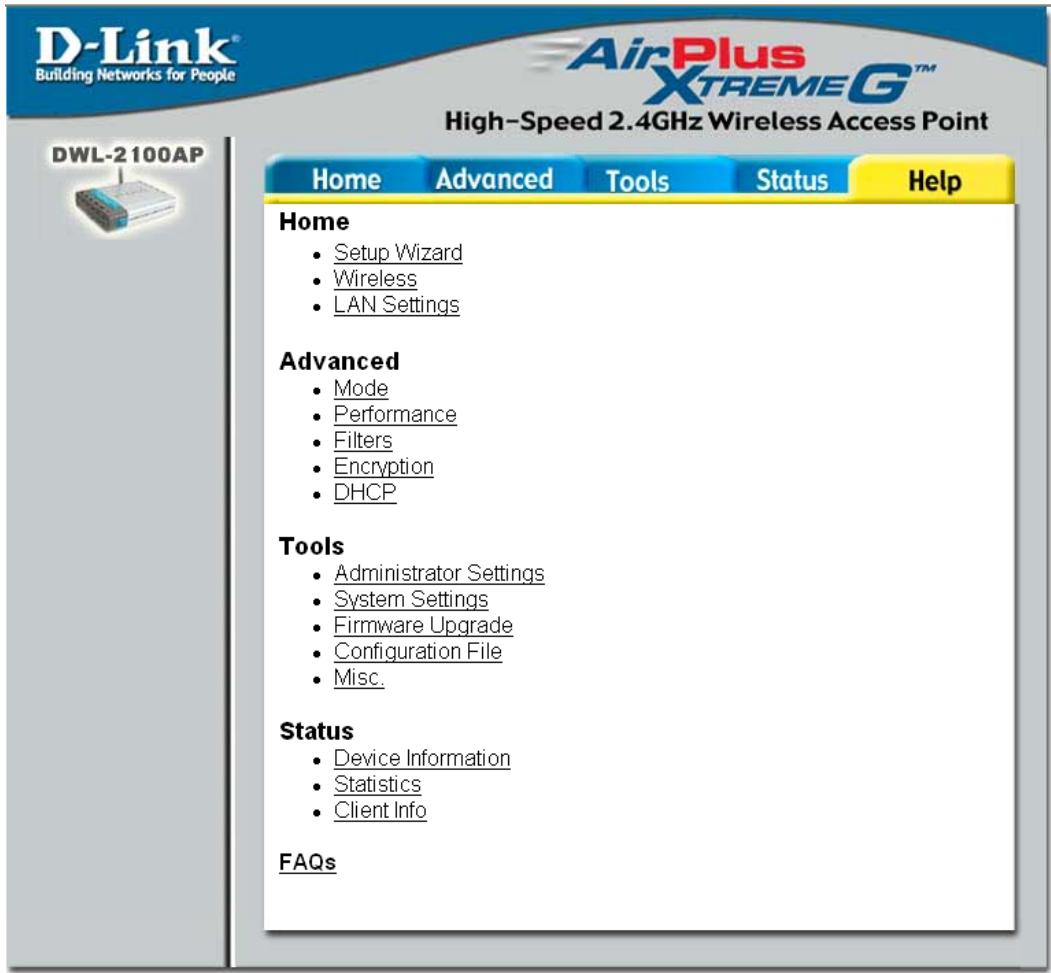Click the DWL-2100AP model label
The width and height of the screenshot is (1051, 973).
[x=127, y=155]
